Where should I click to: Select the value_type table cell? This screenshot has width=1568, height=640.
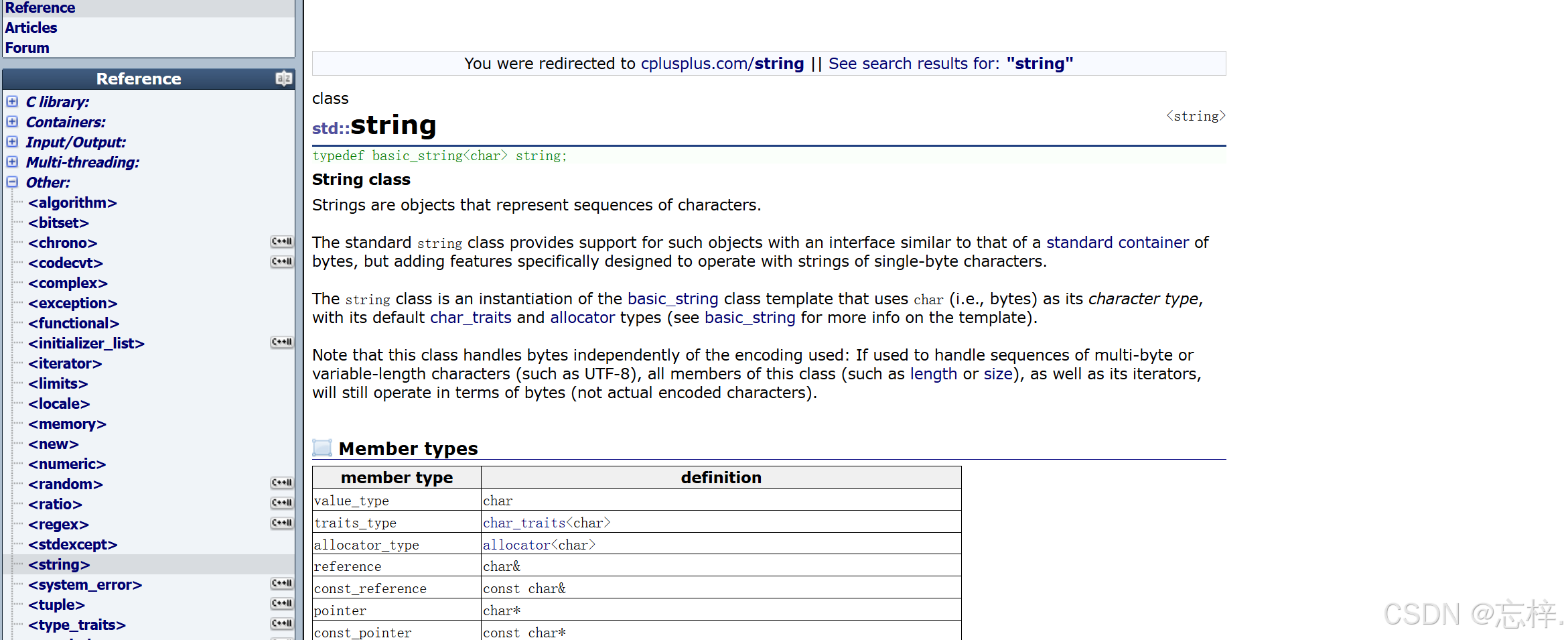397,500
